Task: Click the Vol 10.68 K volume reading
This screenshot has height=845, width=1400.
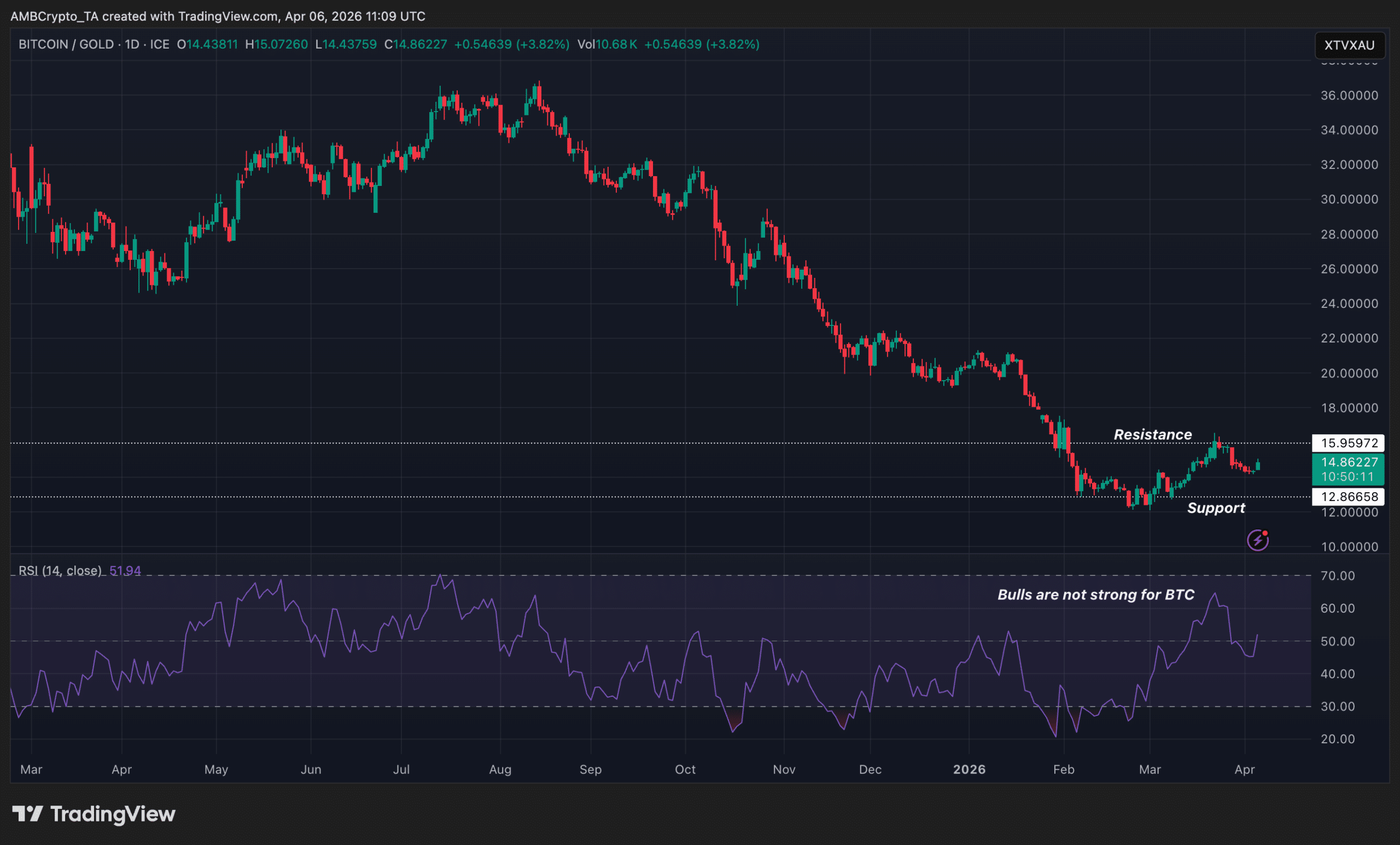Action: tap(607, 44)
